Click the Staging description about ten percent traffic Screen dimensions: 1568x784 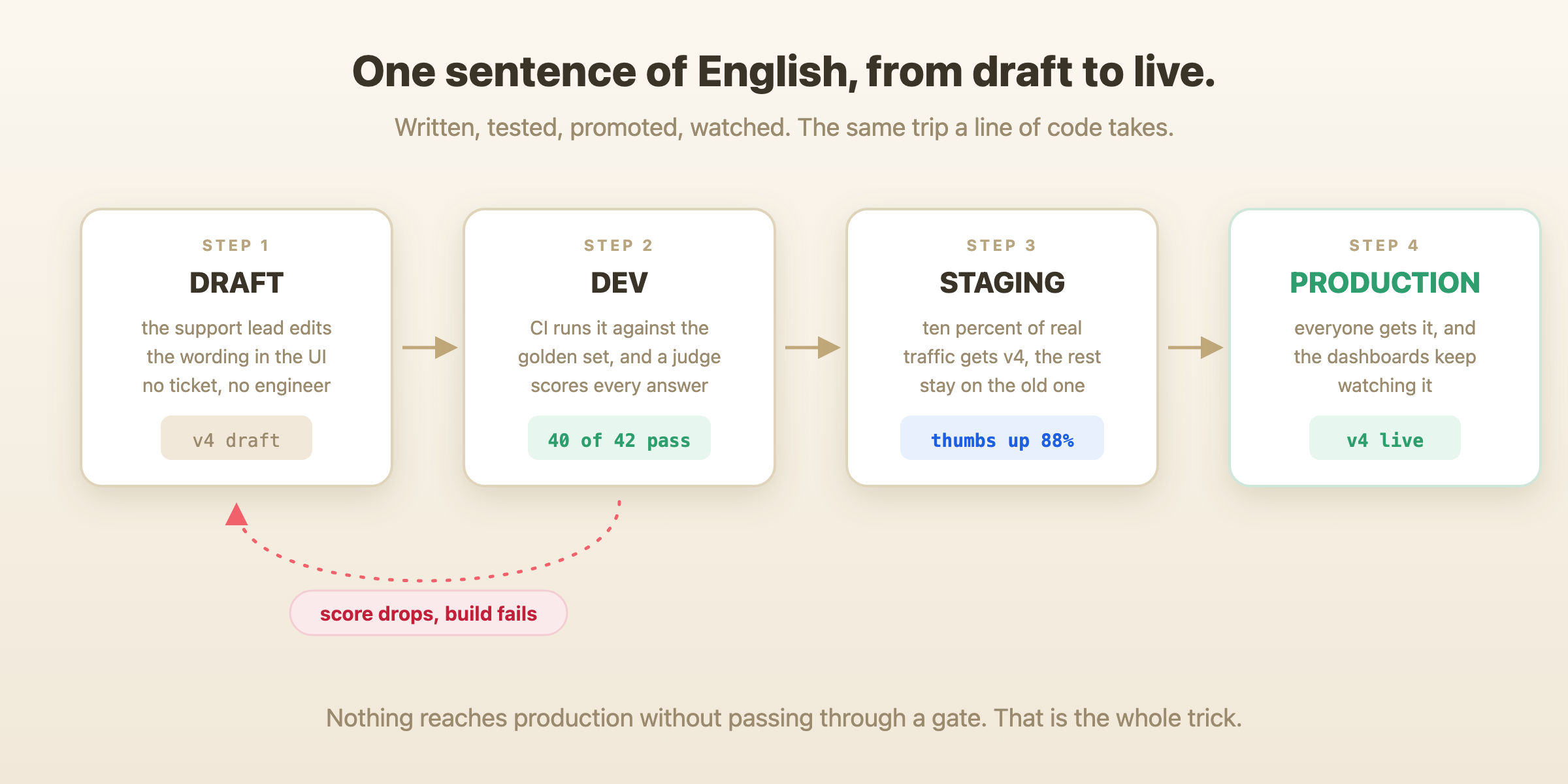pyautogui.click(x=1002, y=357)
